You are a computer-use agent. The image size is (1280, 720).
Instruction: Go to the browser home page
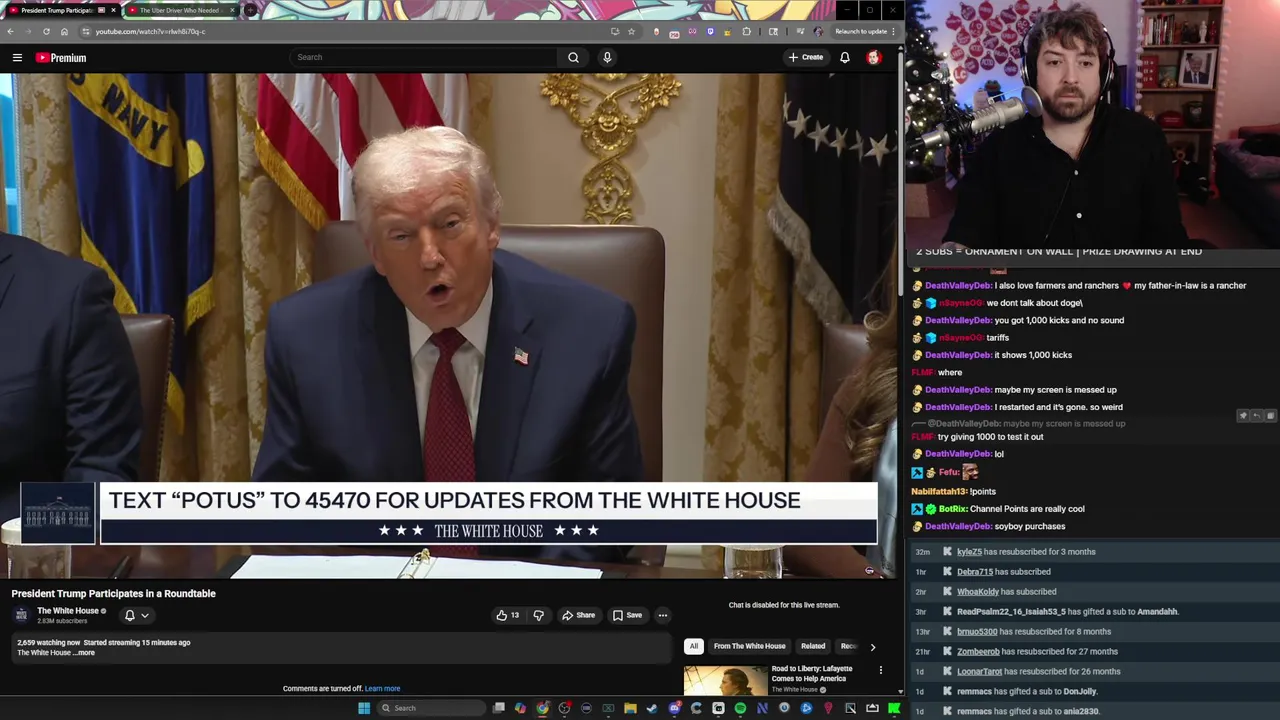[x=64, y=31]
